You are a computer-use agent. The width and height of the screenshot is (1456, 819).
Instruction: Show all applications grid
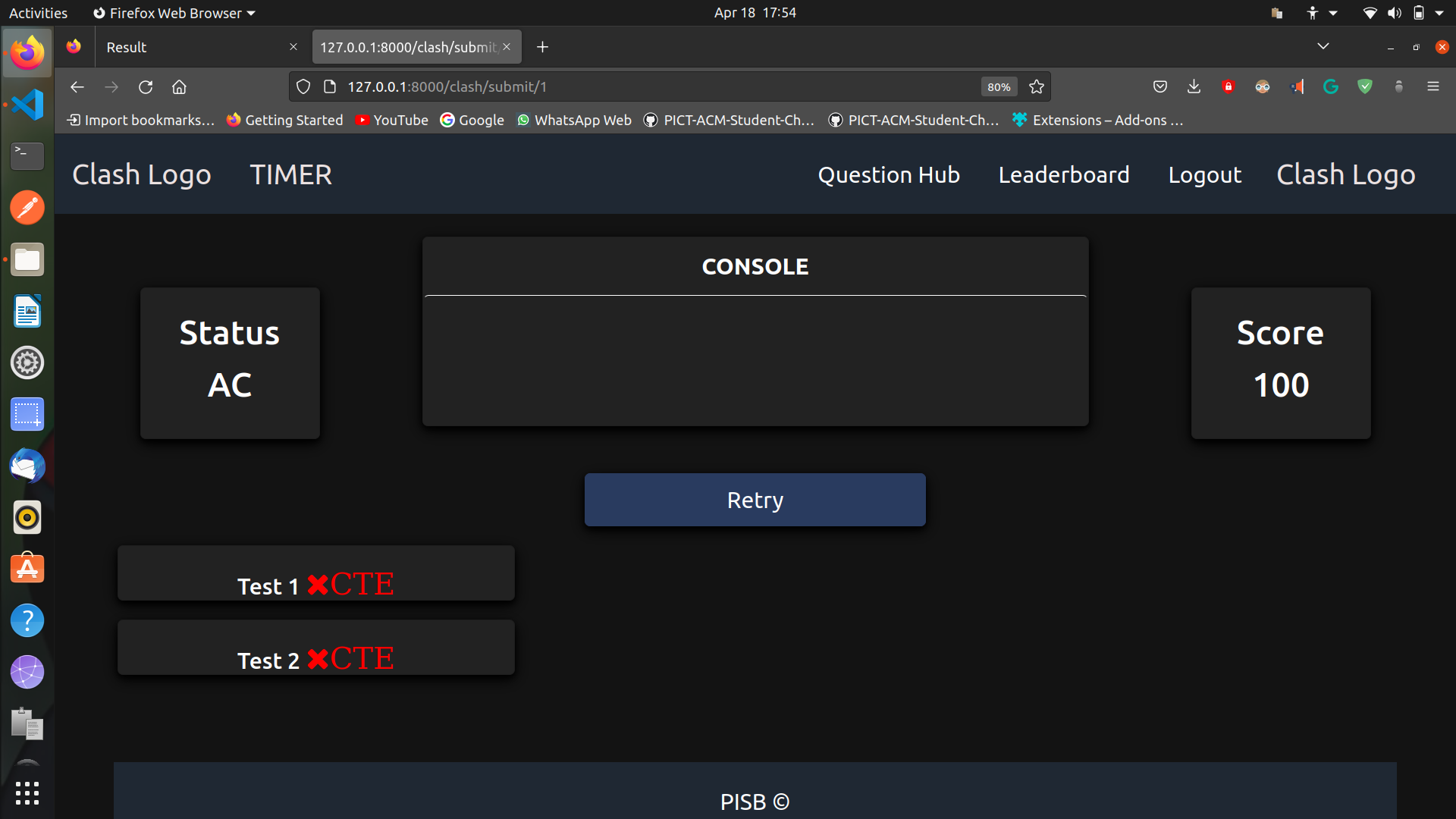(27, 793)
